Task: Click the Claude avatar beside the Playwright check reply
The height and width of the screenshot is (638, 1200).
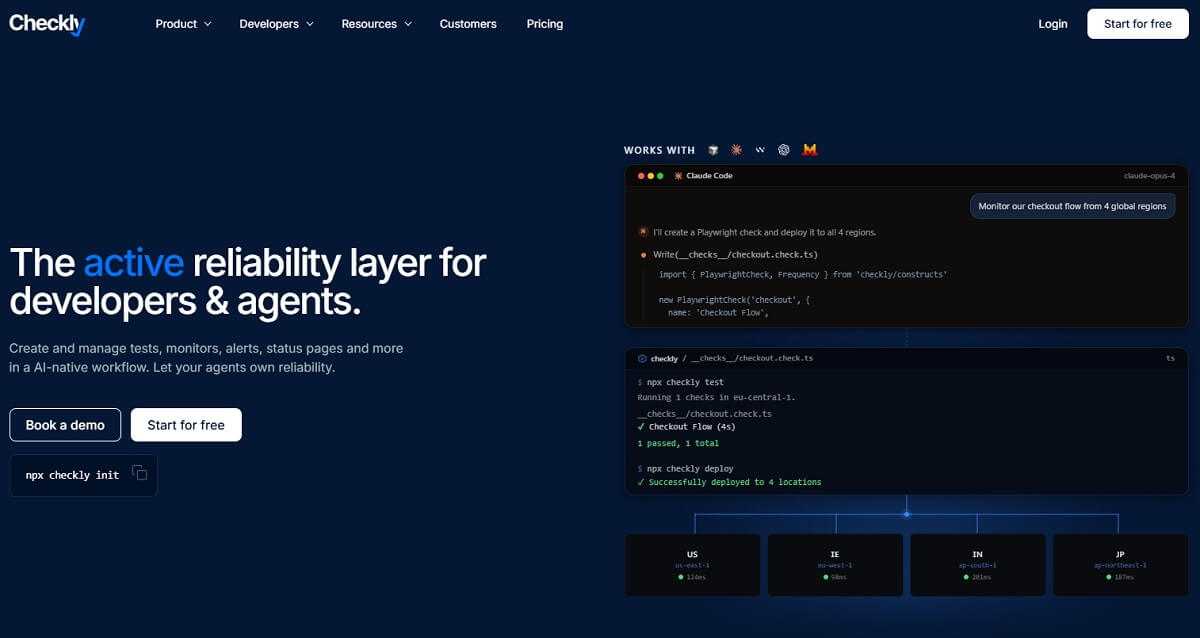Action: coord(643,231)
